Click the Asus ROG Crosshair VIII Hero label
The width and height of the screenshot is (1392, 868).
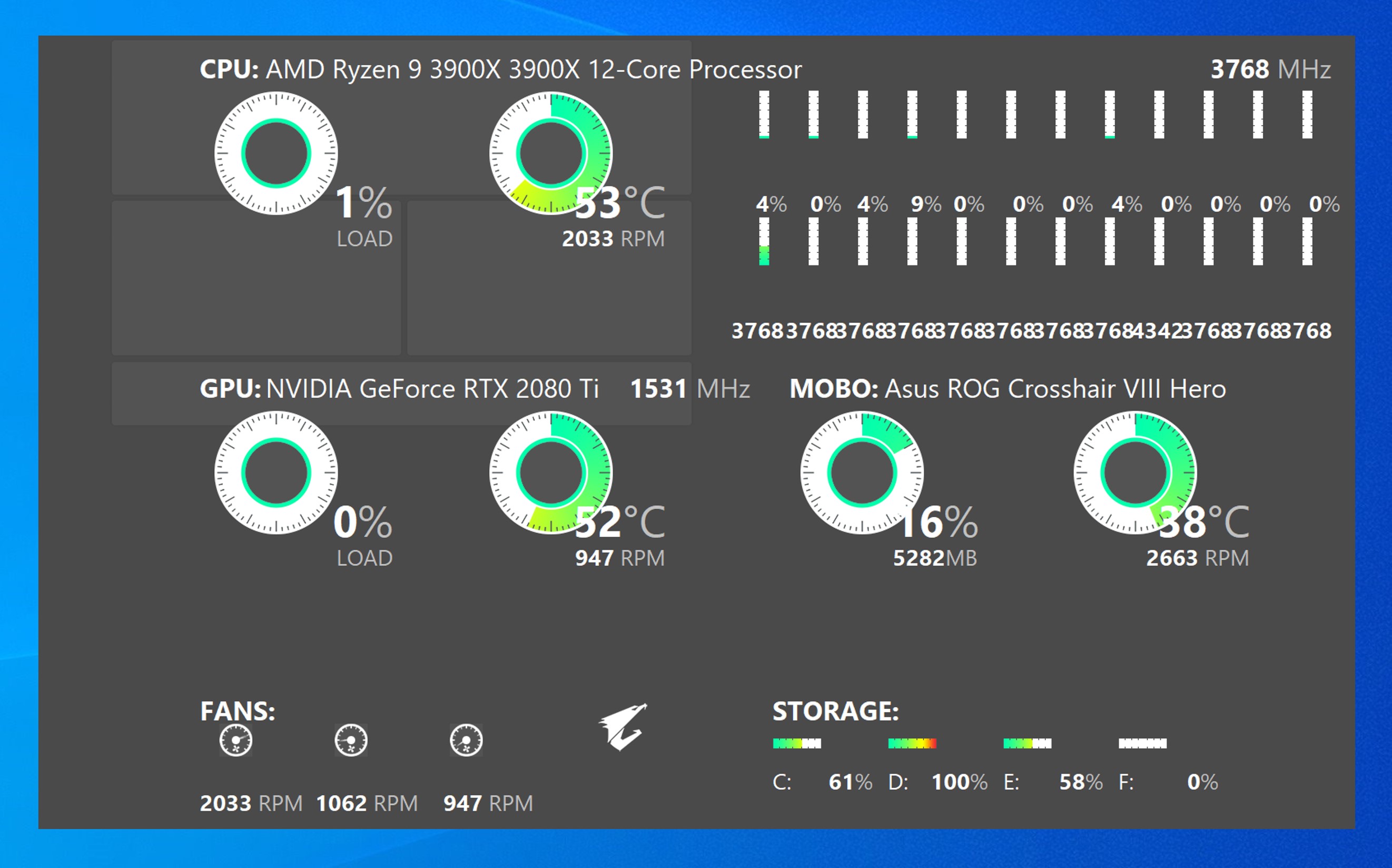point(1055,389)
